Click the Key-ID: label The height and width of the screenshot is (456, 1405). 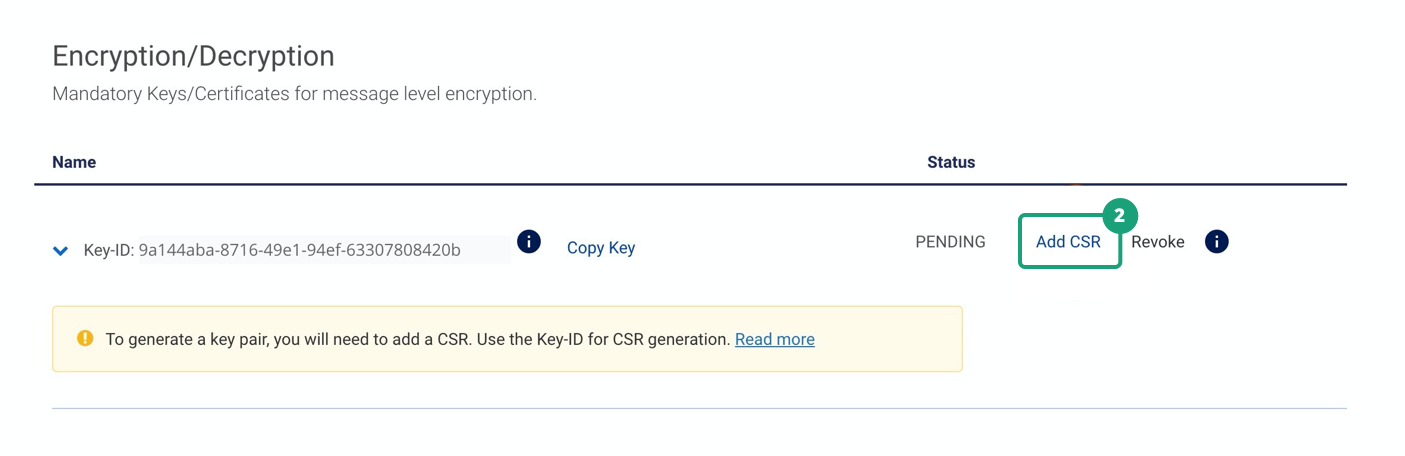(109, 250)
